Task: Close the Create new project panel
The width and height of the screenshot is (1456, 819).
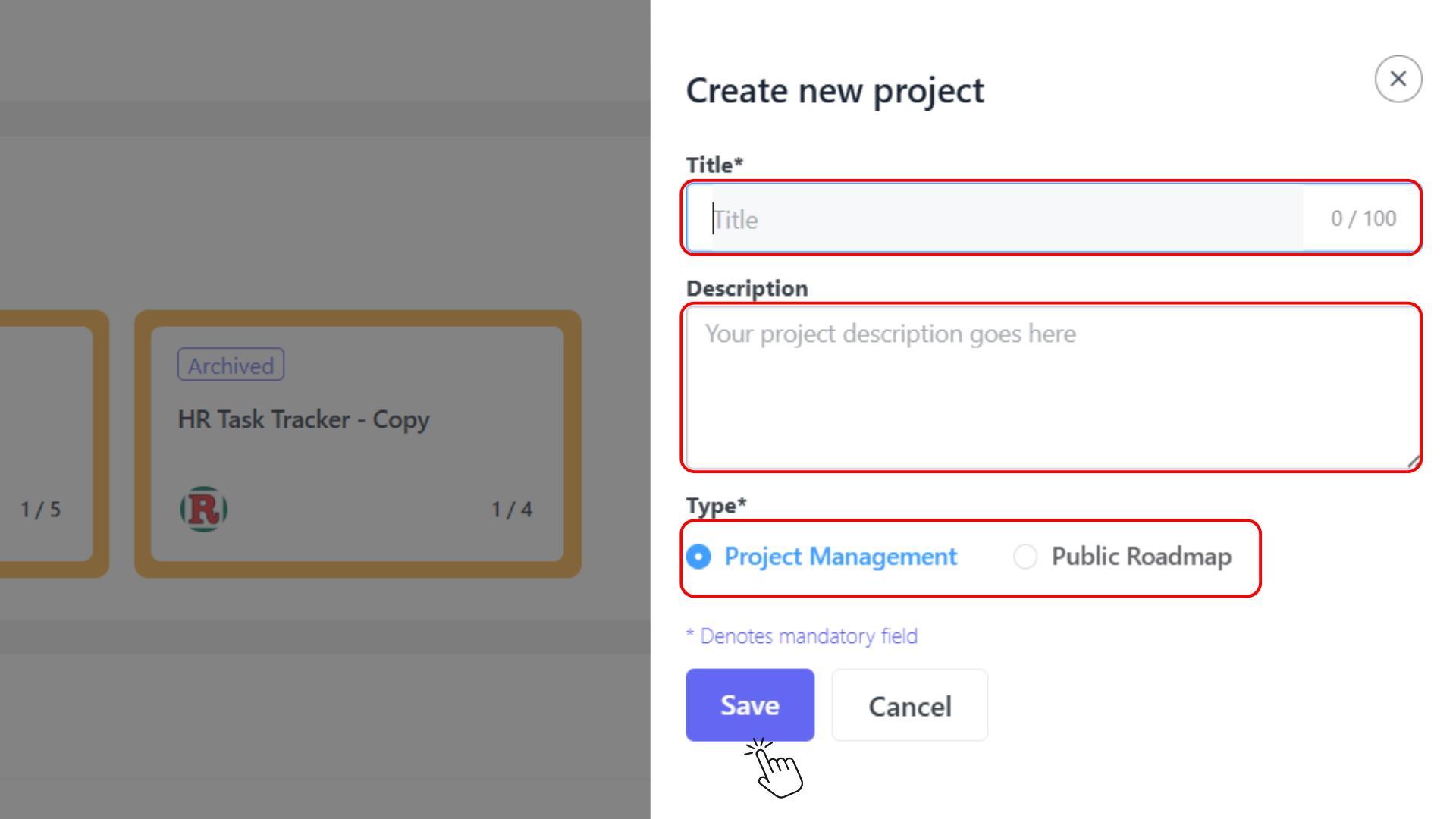Action: [1398, 79]
